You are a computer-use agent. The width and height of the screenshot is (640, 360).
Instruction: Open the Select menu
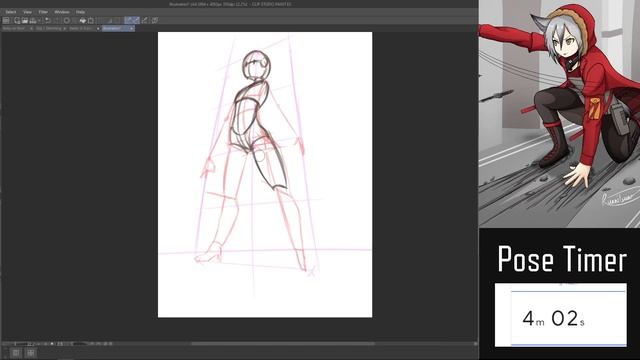[x=11, y=12]
